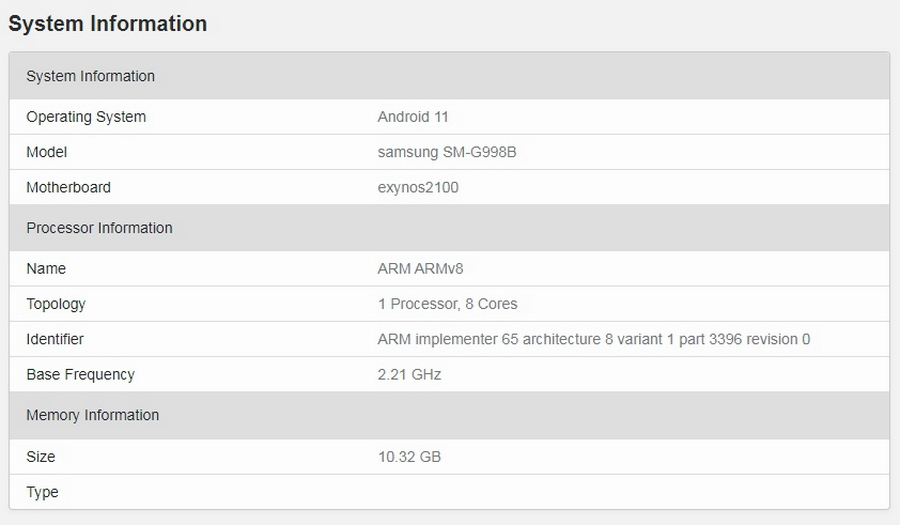900x525 pixels.
Task: Click the large System Information page title
Action: click(x=108, y=24)
